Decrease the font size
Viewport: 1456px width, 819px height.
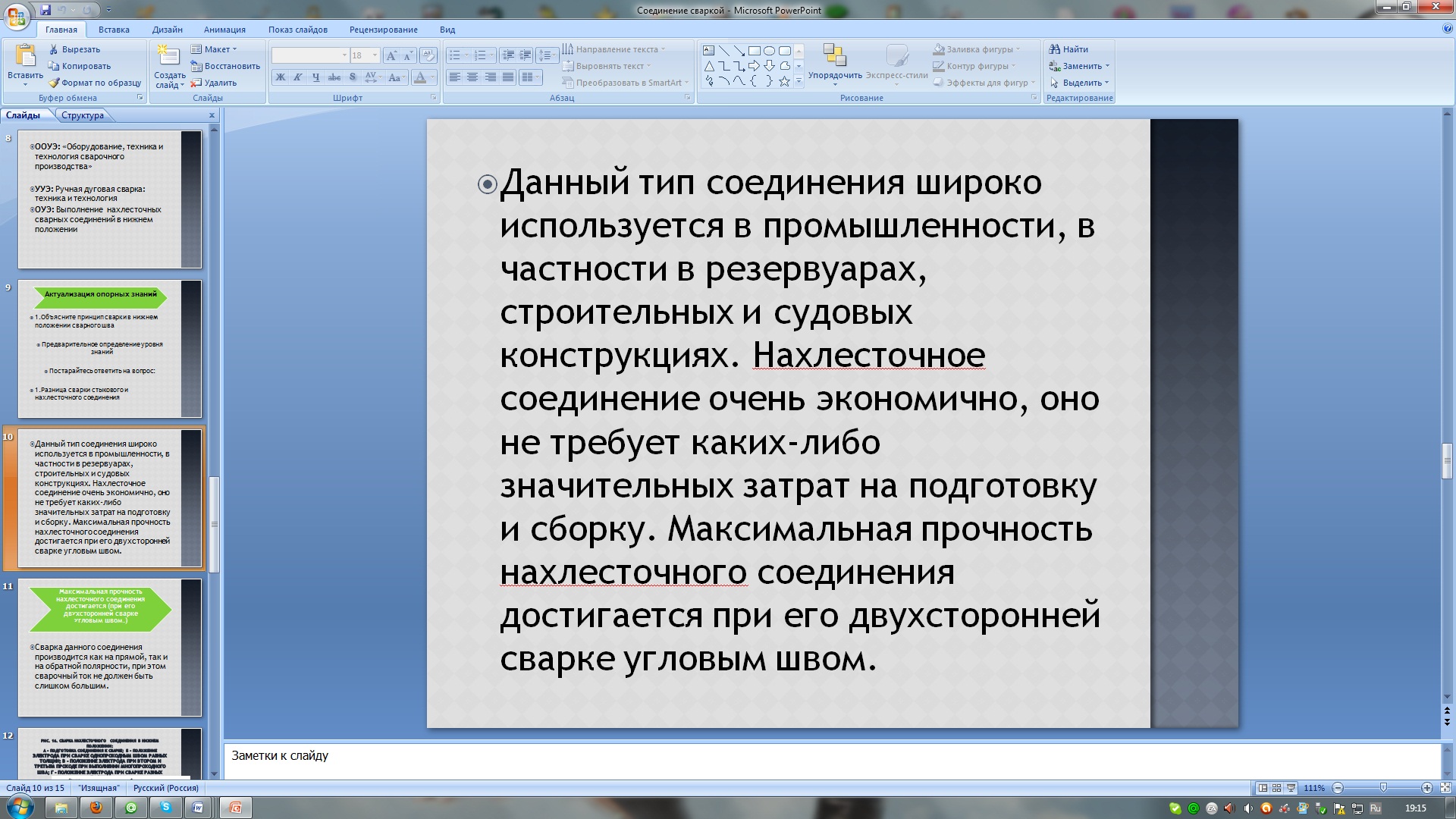click(x=408, y=55)
